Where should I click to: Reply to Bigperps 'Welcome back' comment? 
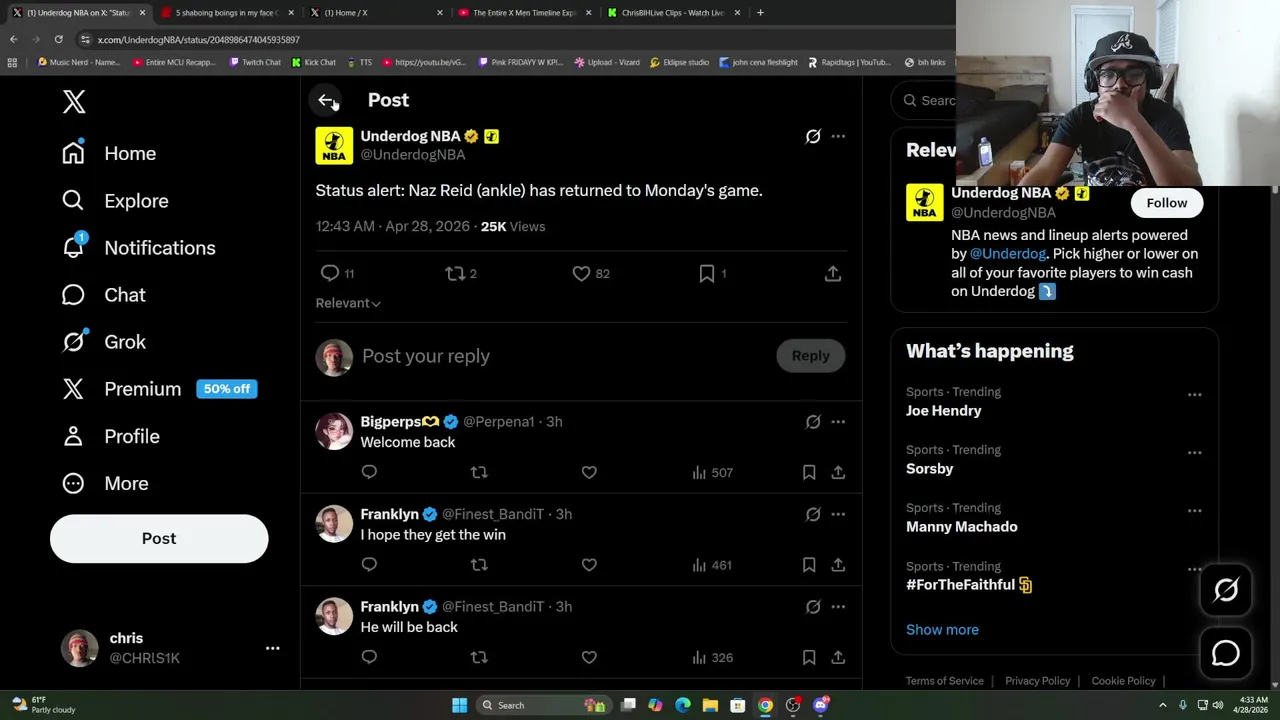coord(369,472)
